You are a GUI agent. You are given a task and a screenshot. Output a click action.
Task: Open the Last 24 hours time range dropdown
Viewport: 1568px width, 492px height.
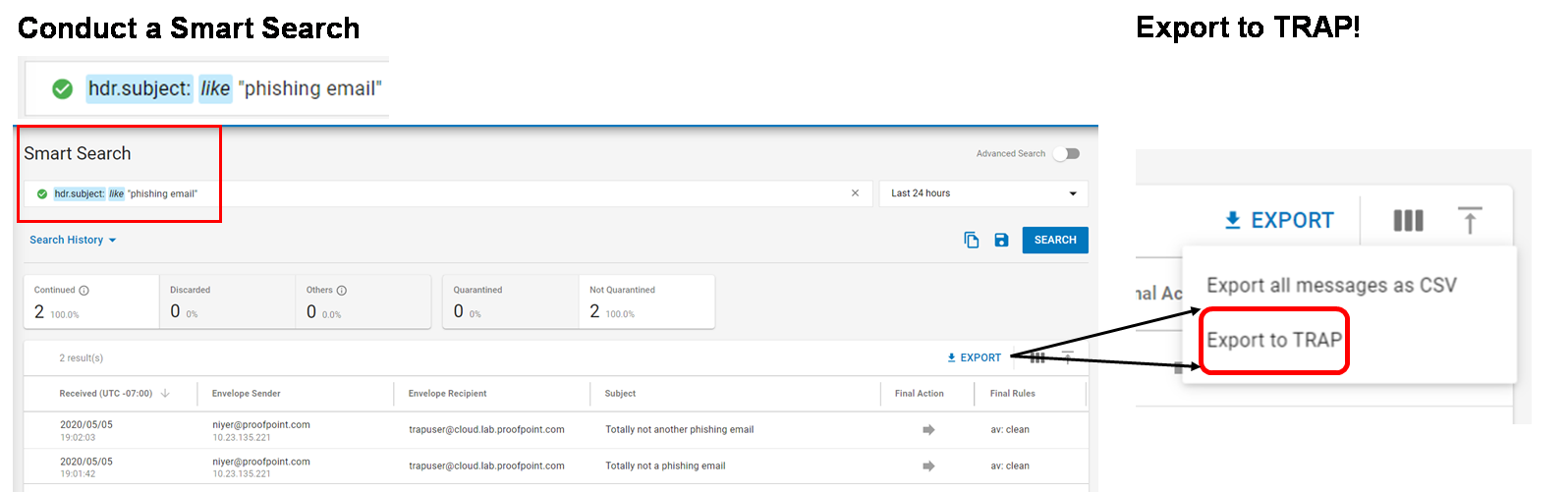(982, 193)
